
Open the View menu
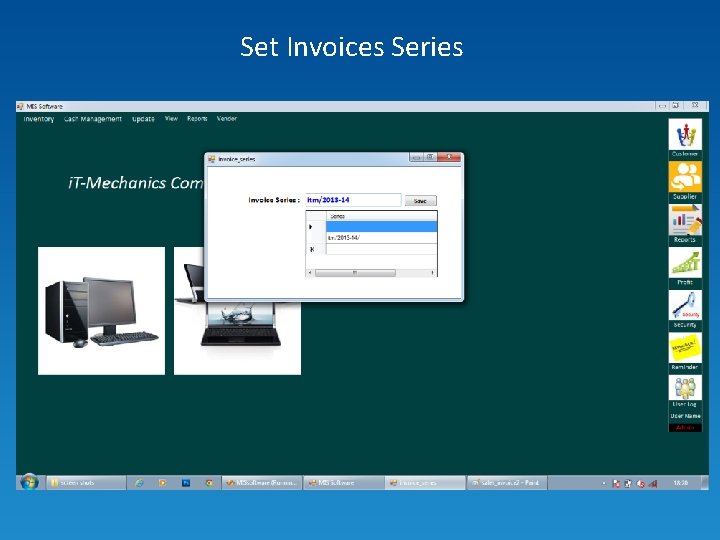[171, 118]
